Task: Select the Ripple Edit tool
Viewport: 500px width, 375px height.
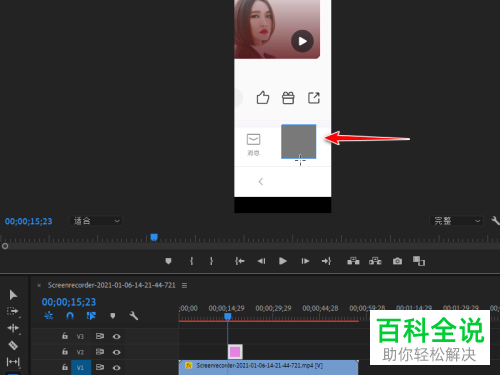Action: tap(13, 328)
